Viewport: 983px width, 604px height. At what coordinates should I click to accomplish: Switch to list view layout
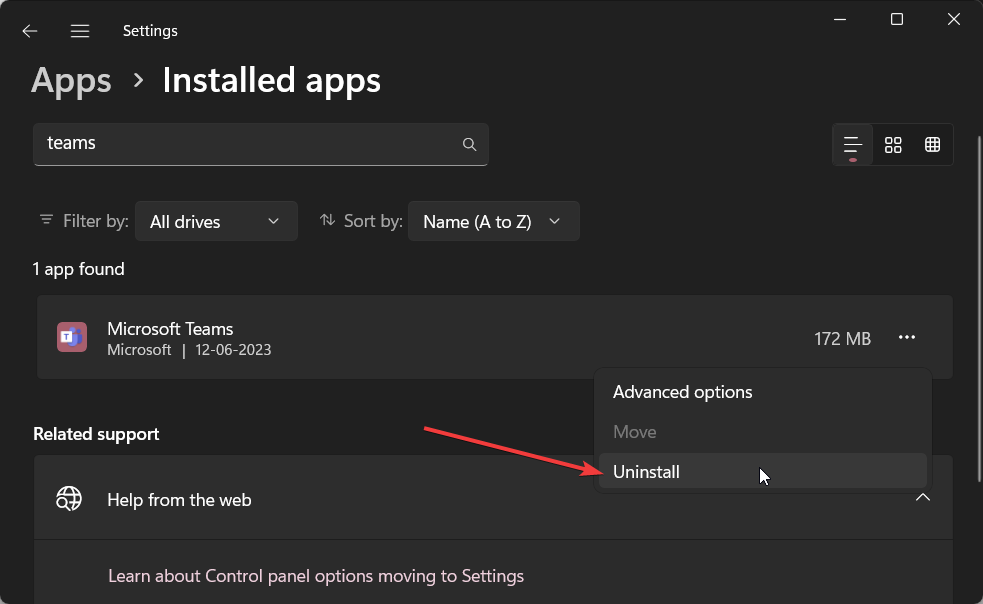pos(853,145)
